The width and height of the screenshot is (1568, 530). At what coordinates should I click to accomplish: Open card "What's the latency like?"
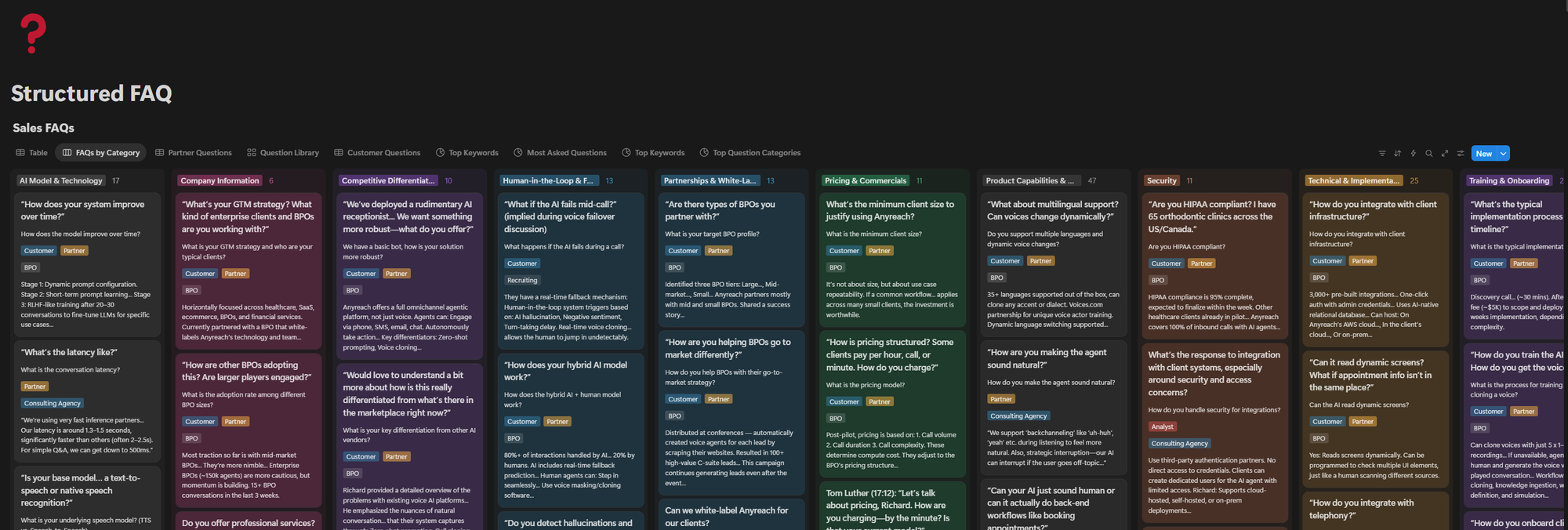(x=87, y=401)
